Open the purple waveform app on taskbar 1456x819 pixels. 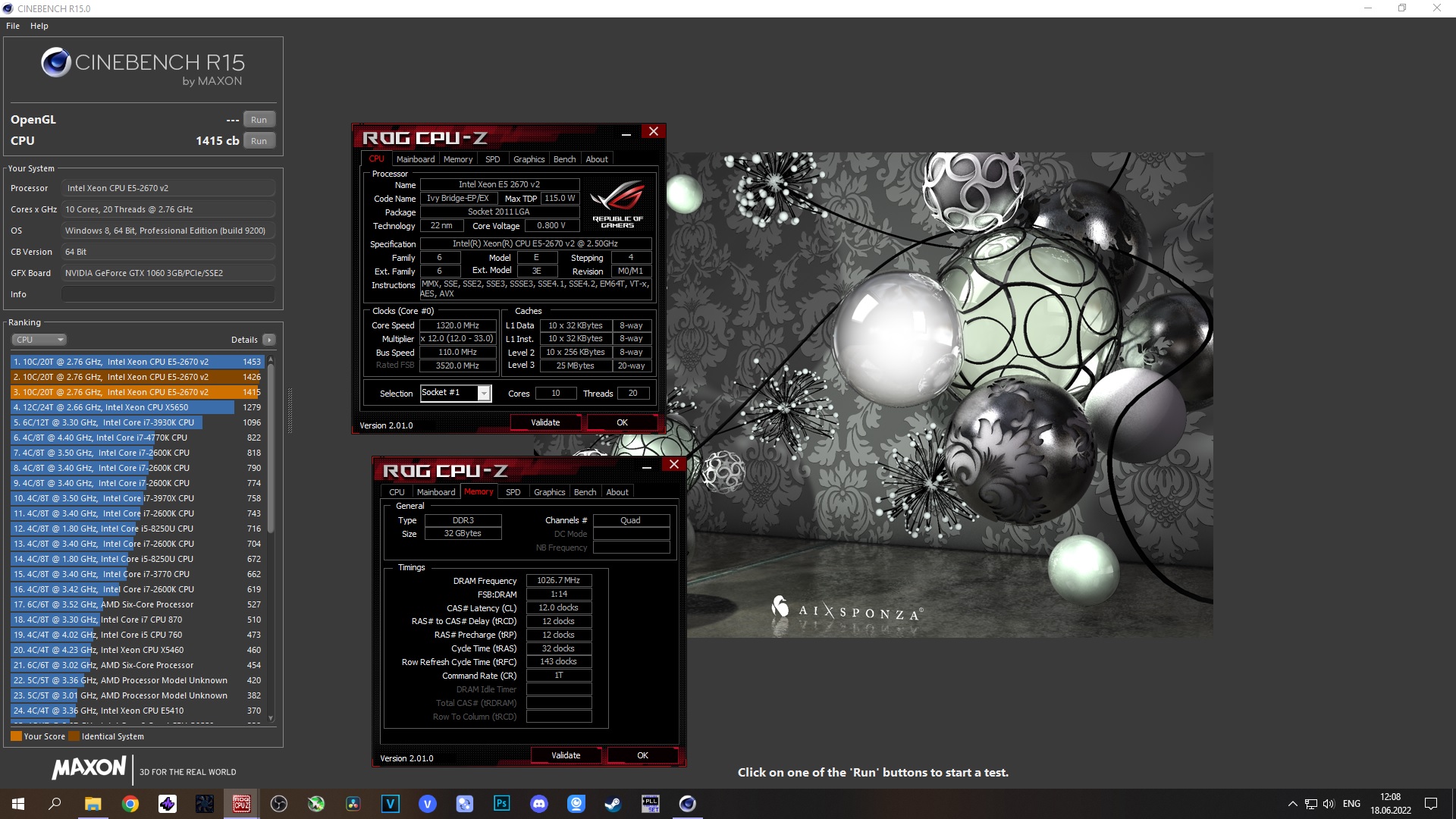[168, 804]
